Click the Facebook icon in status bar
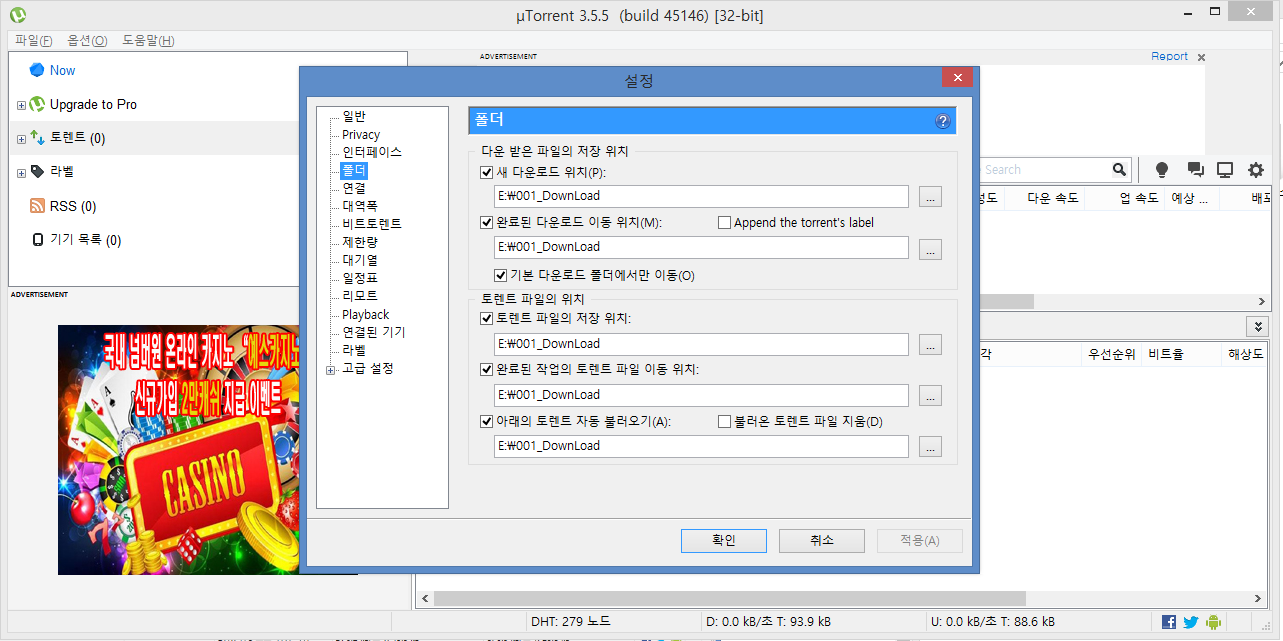 (1169, 622)
